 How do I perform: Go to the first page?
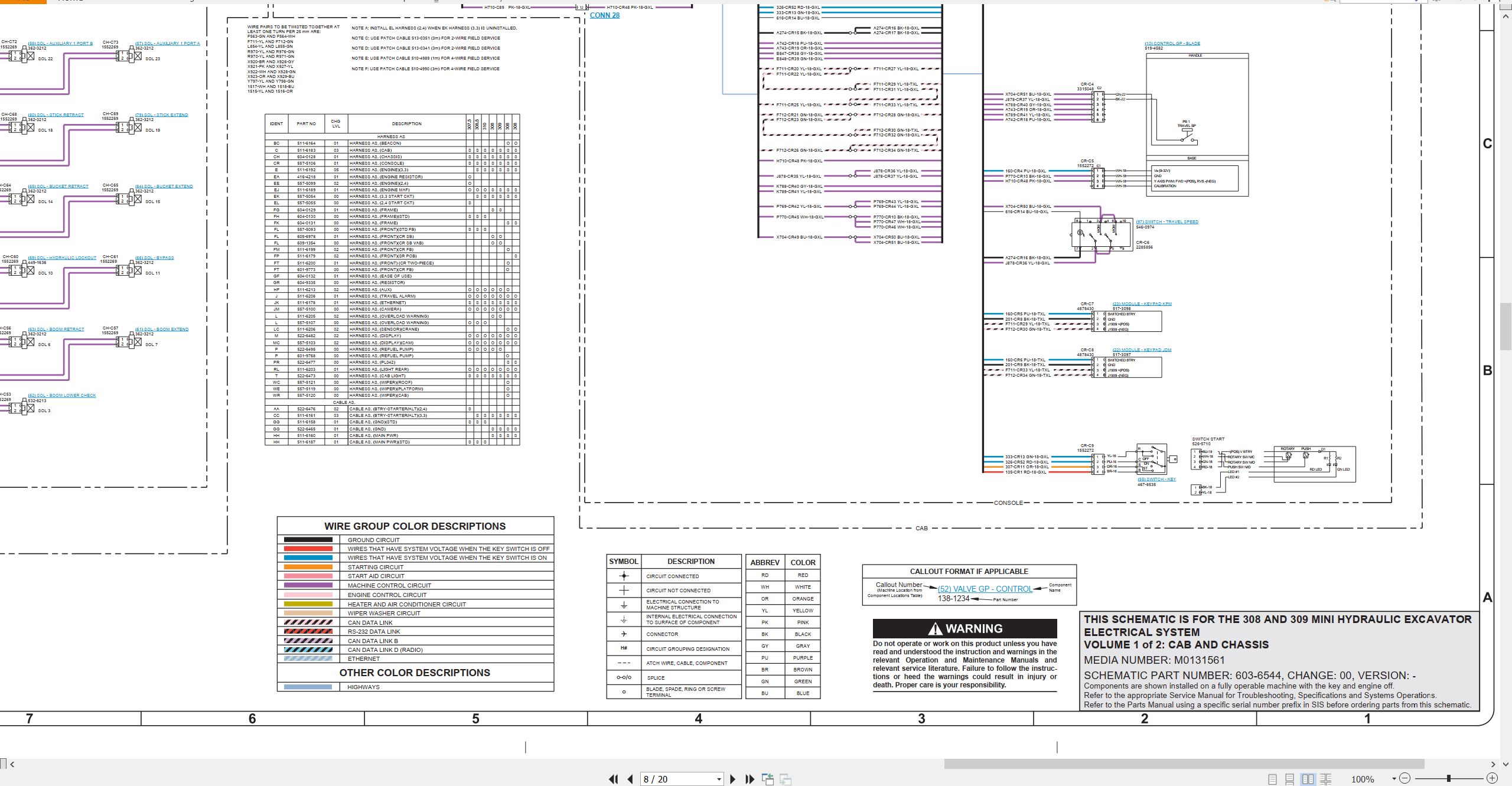[614, 779]
